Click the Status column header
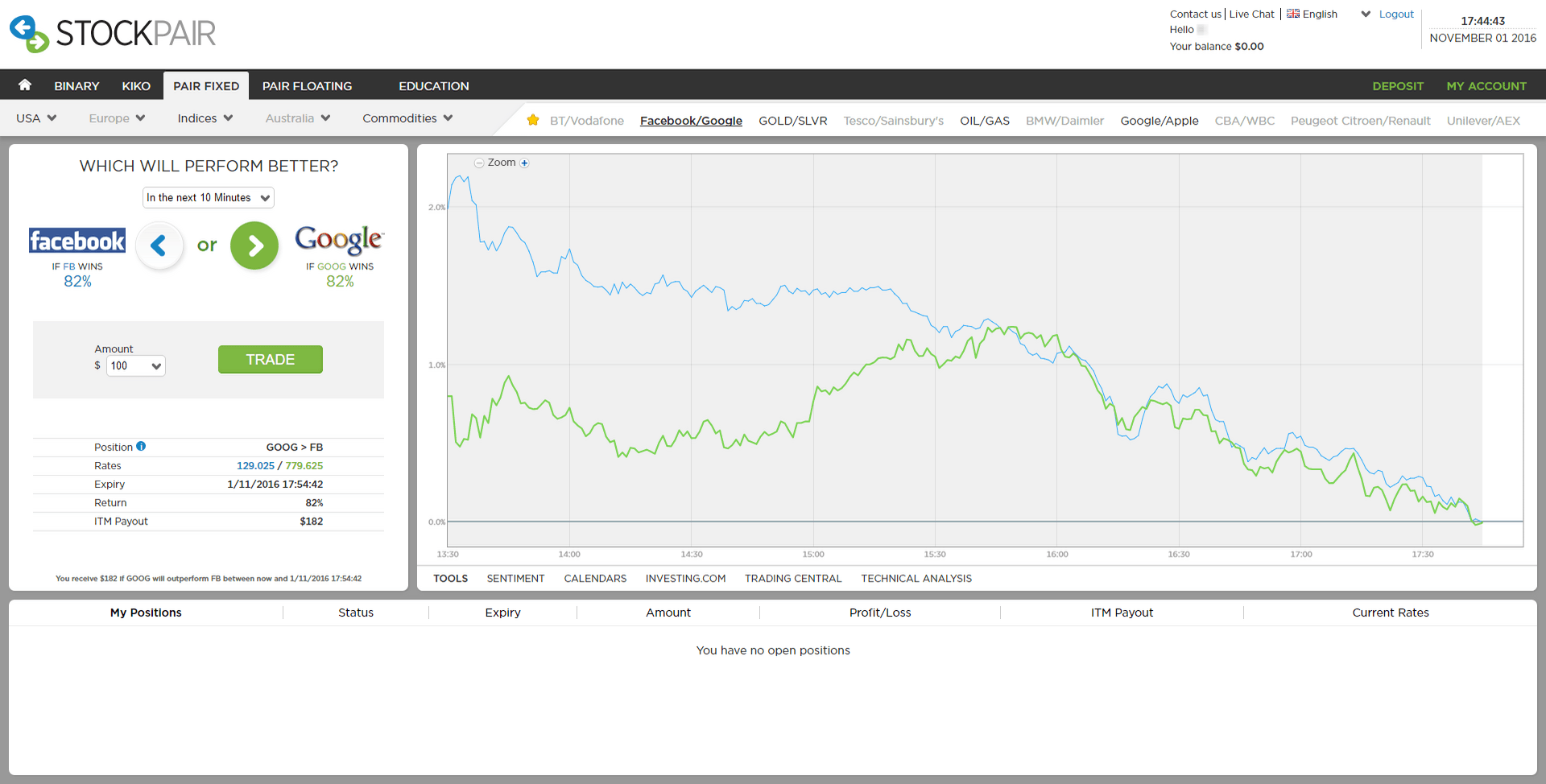Image resolution: width=1546 pixels, height=784 pixels. coord(356,613)
